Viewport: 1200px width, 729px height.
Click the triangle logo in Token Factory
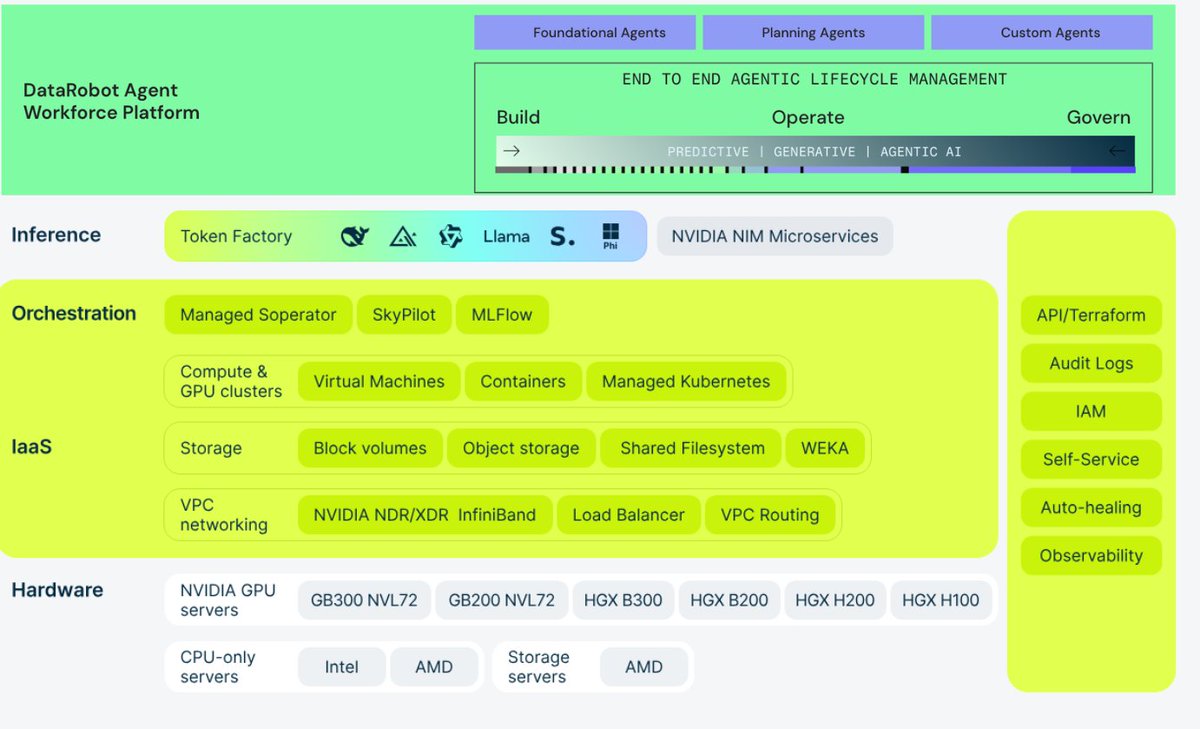403,237
